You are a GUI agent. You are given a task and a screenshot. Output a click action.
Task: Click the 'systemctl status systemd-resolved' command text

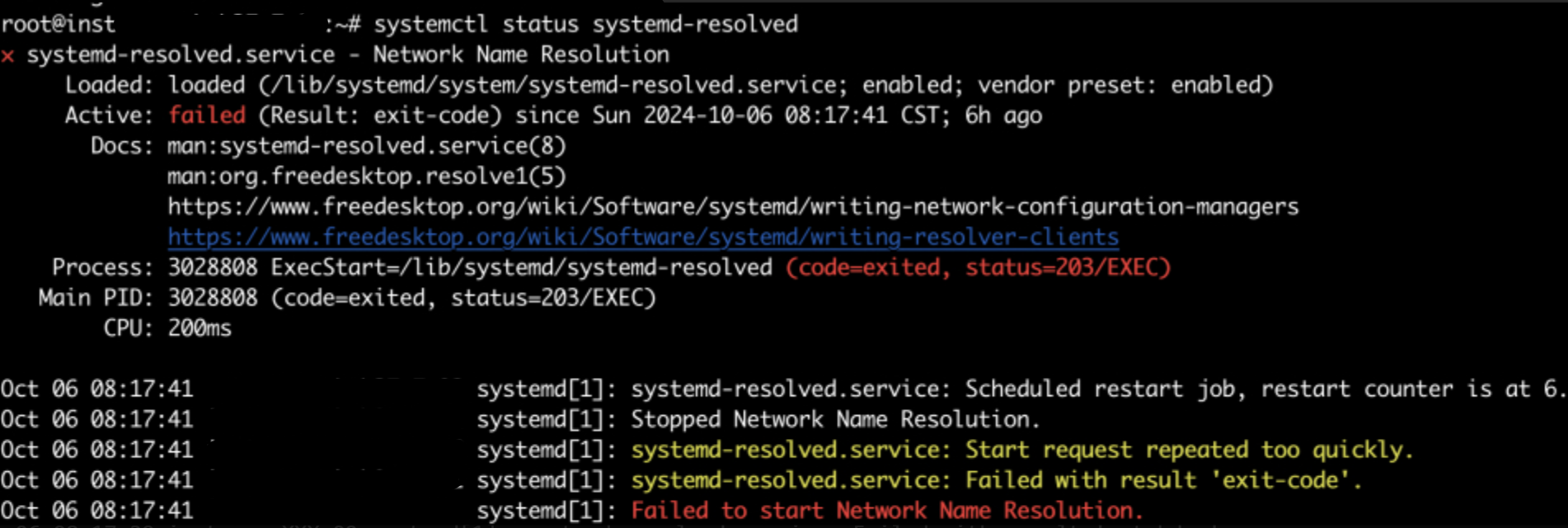pos(586,25)
